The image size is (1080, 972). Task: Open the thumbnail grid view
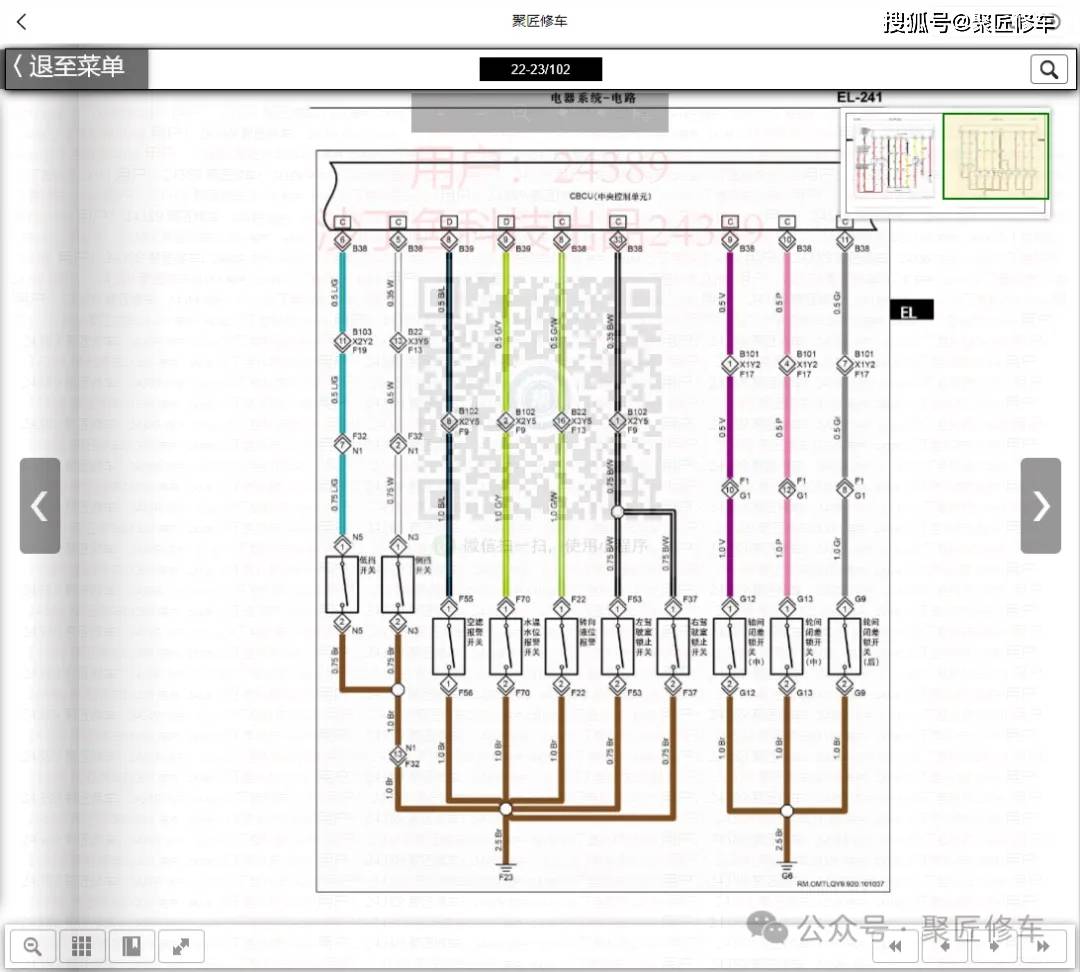point(82,947)
